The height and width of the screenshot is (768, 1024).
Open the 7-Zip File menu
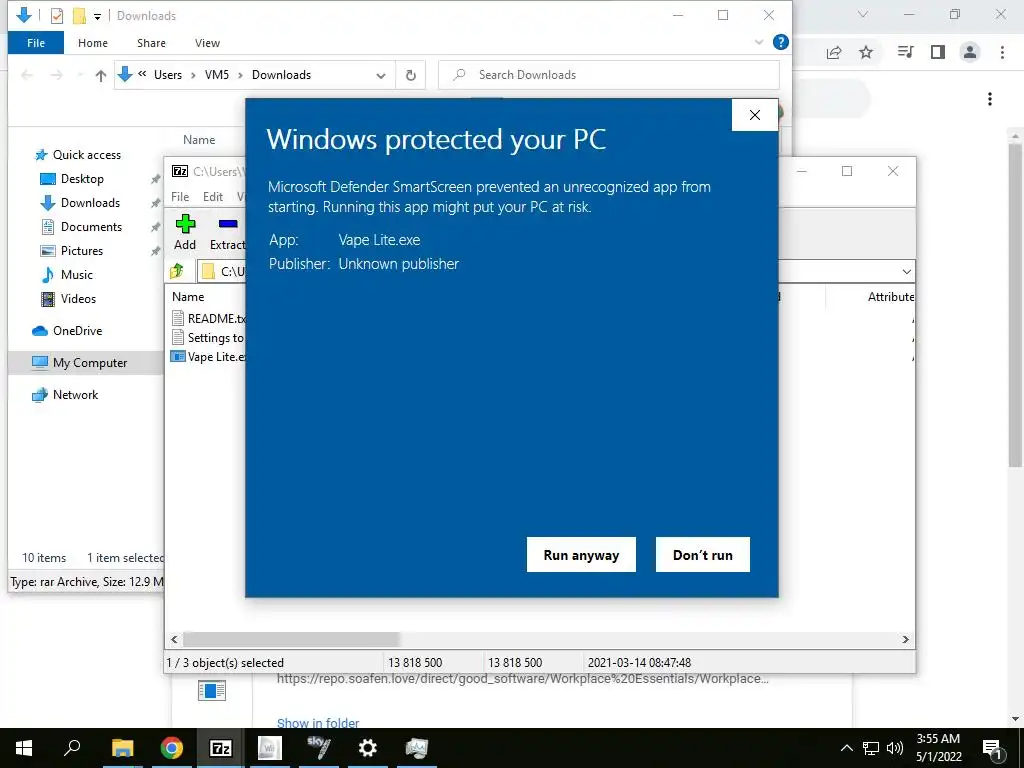click(180, 197)
